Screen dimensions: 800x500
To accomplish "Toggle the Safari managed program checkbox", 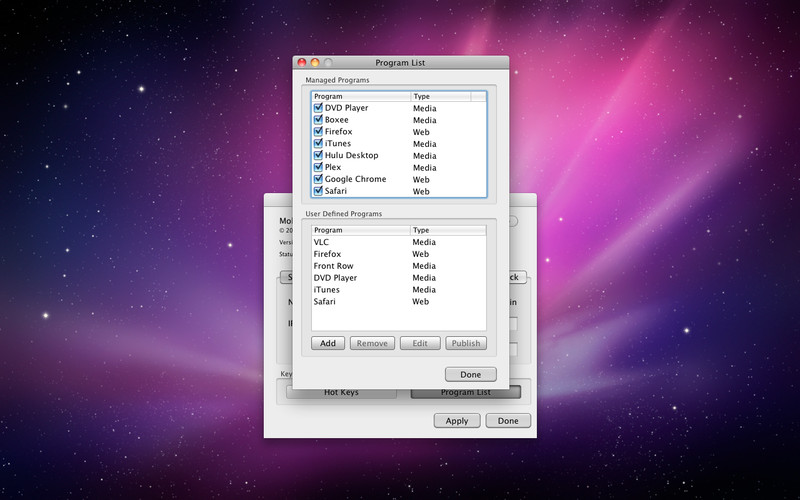I will point(318,191).
